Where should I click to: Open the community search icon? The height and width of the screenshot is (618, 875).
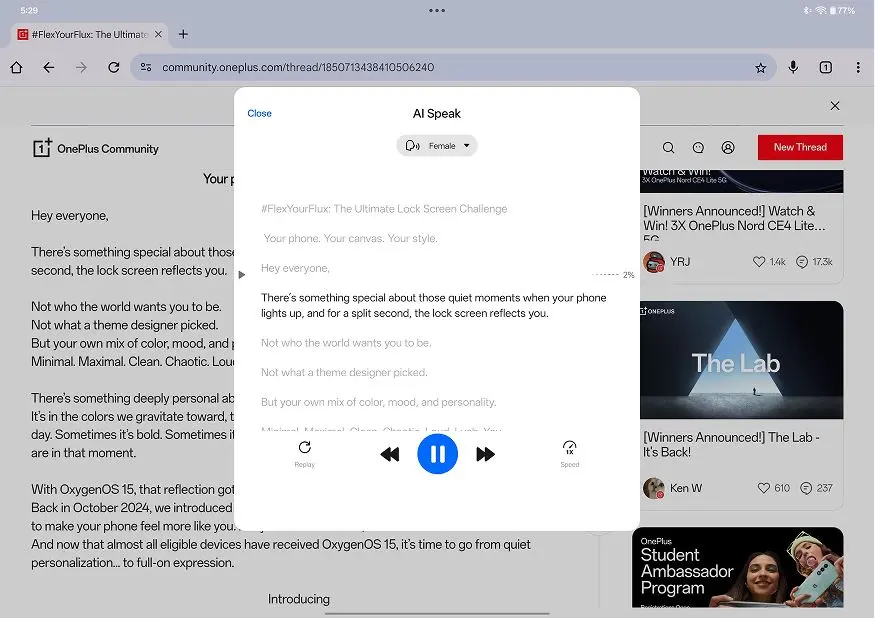[669, 148]
